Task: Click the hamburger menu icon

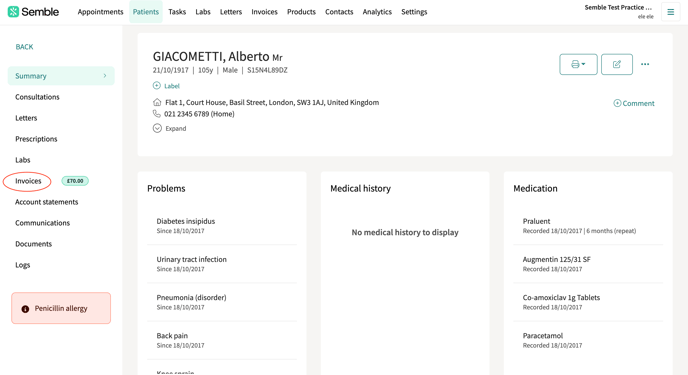Action: pyautogui.click(x=670, y=12)
